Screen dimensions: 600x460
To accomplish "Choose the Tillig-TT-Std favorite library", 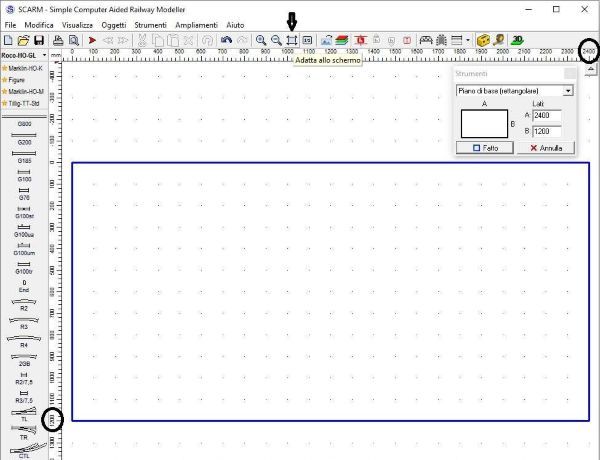I will (x=24, y=103).
